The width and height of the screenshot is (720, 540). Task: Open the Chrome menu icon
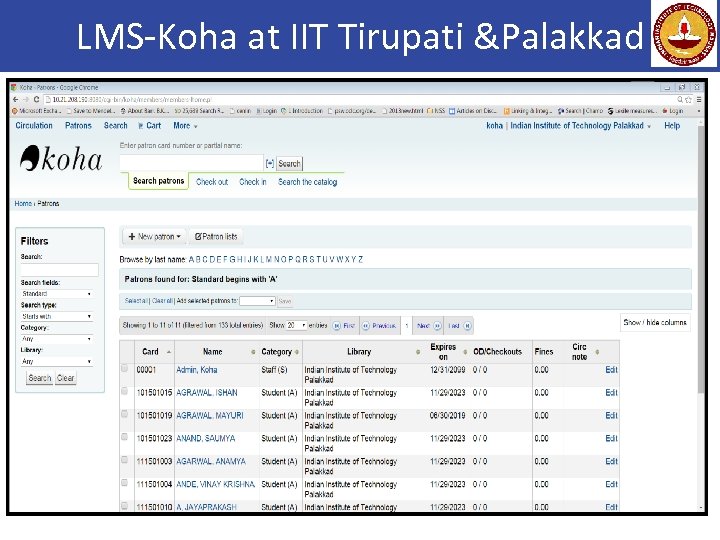pos(698,100)
